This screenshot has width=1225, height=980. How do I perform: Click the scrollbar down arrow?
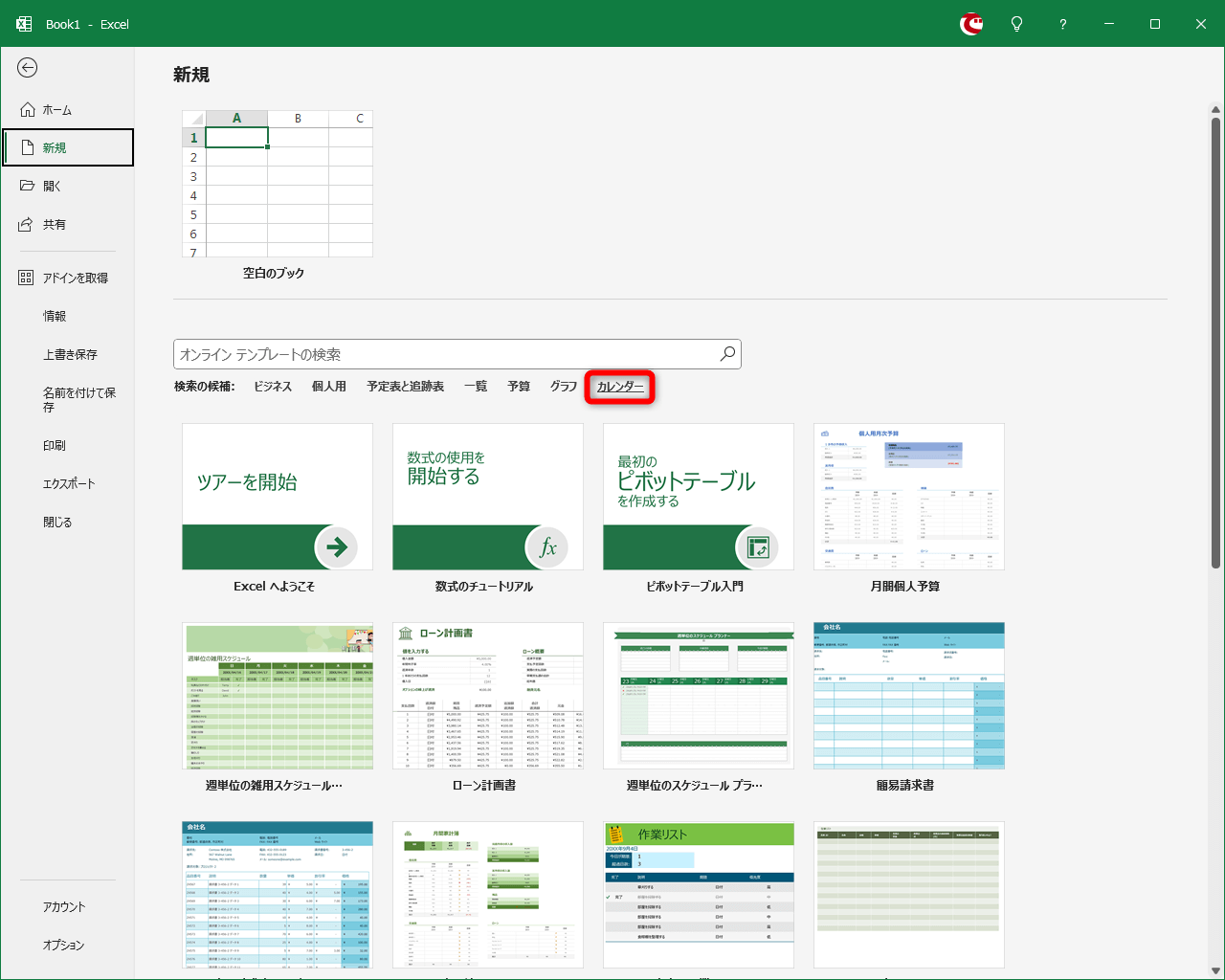tap(1215, 970)
